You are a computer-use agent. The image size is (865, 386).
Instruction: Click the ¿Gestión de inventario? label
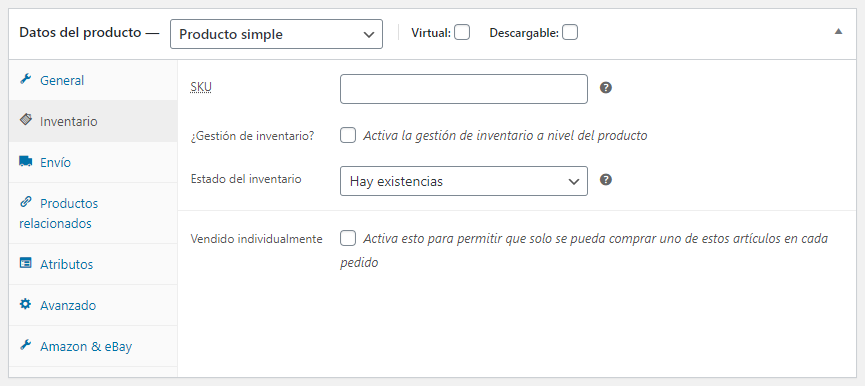click(253, 136)
